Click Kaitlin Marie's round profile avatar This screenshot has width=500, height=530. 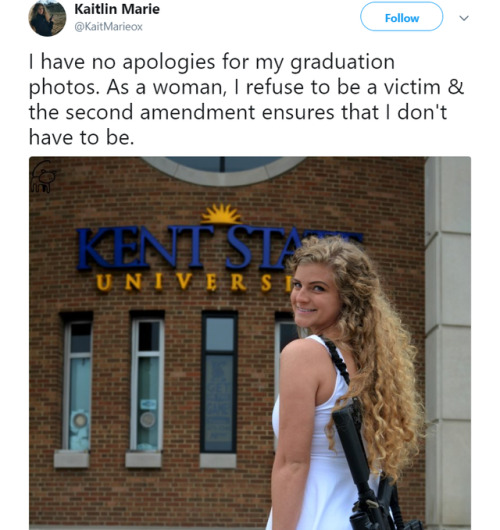pyautogui.click(x=47, y=18)
